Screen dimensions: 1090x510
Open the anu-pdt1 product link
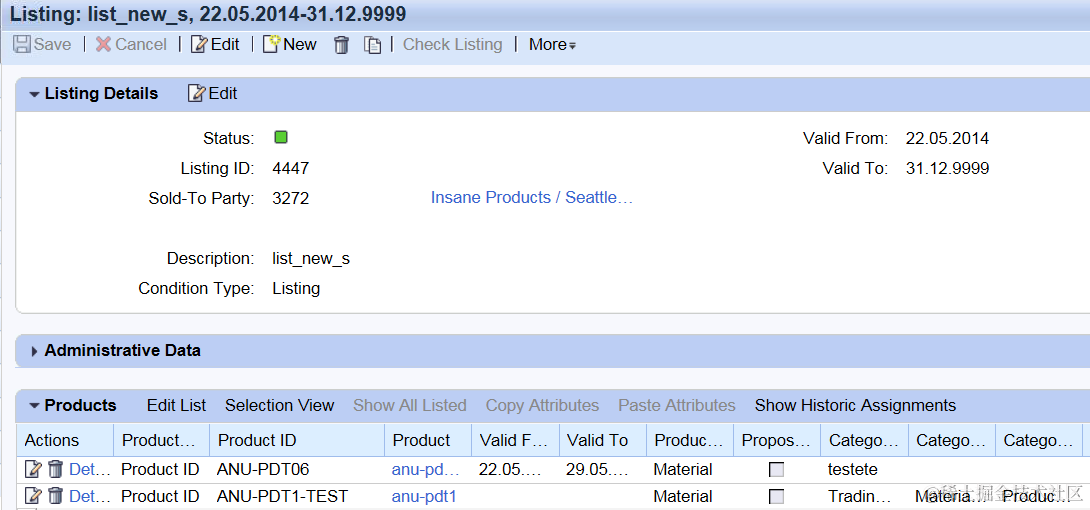tap(424, 496)
